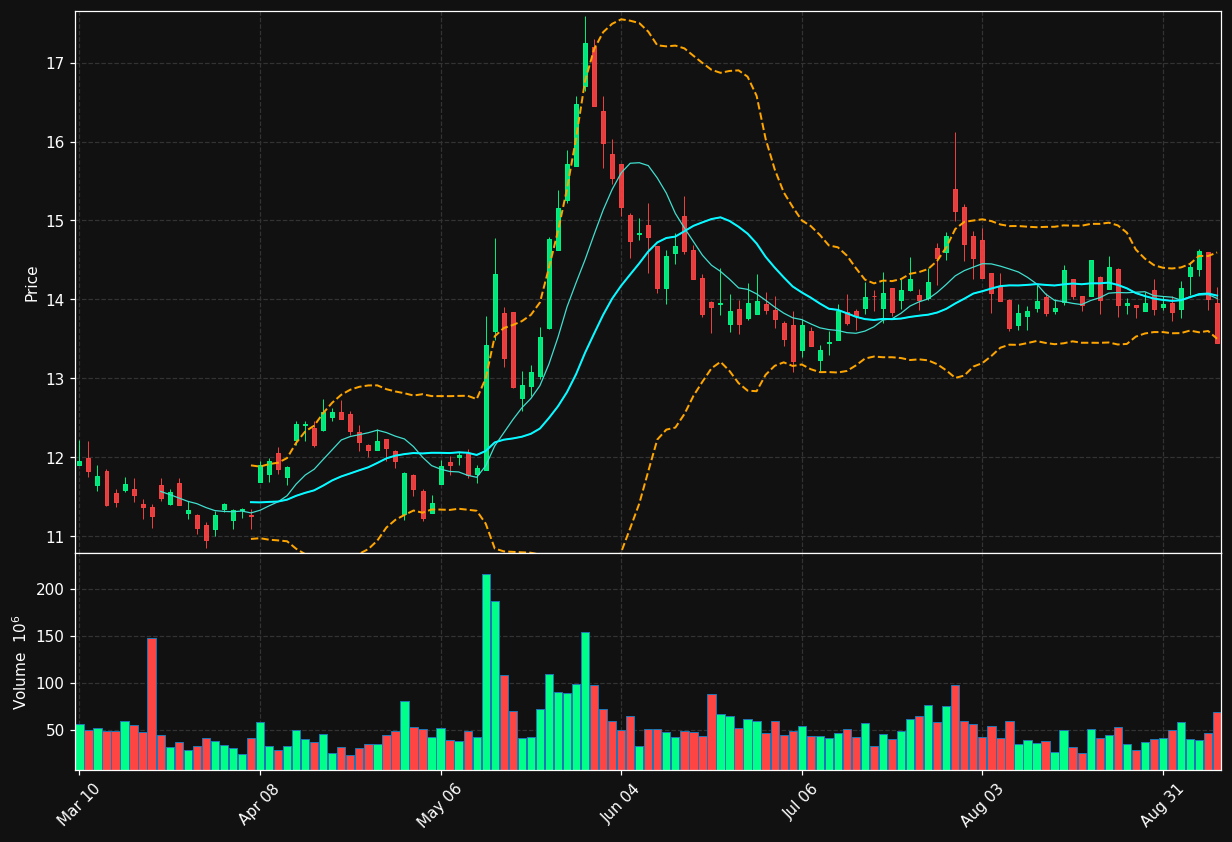Click the volume axis value 50
The image size is (1232, 842).
point(54,730)
